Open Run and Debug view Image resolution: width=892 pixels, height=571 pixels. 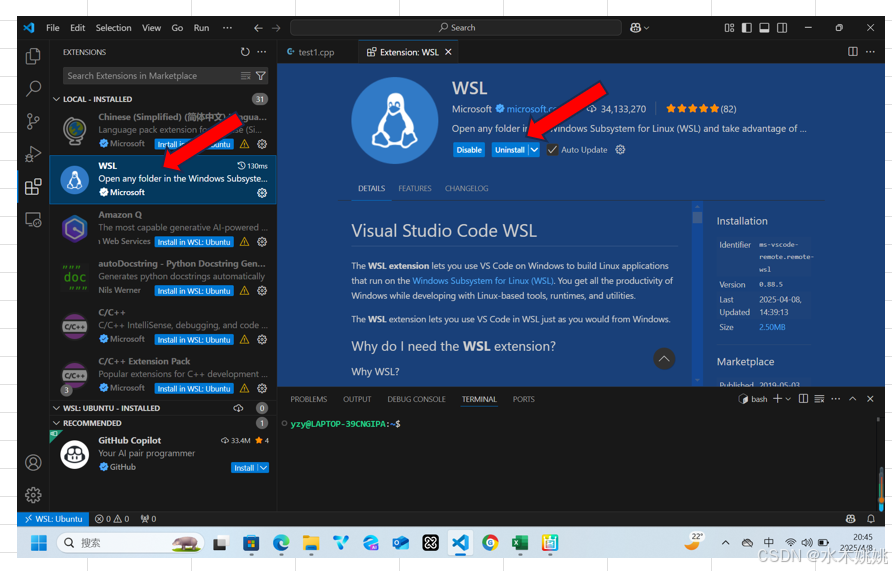[x=33, y=154]
